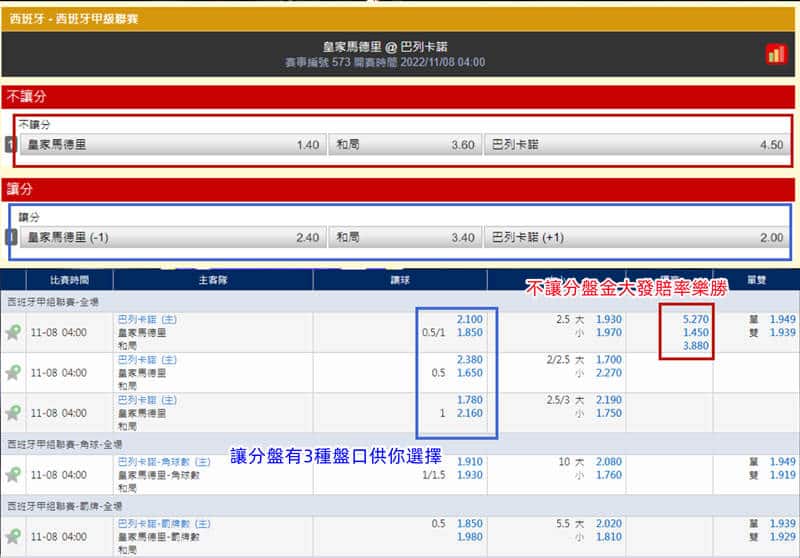Click handicap odds 1.850 beside 0.5/1
Viewport: 800px width, 558px height.
pos(469,333)
